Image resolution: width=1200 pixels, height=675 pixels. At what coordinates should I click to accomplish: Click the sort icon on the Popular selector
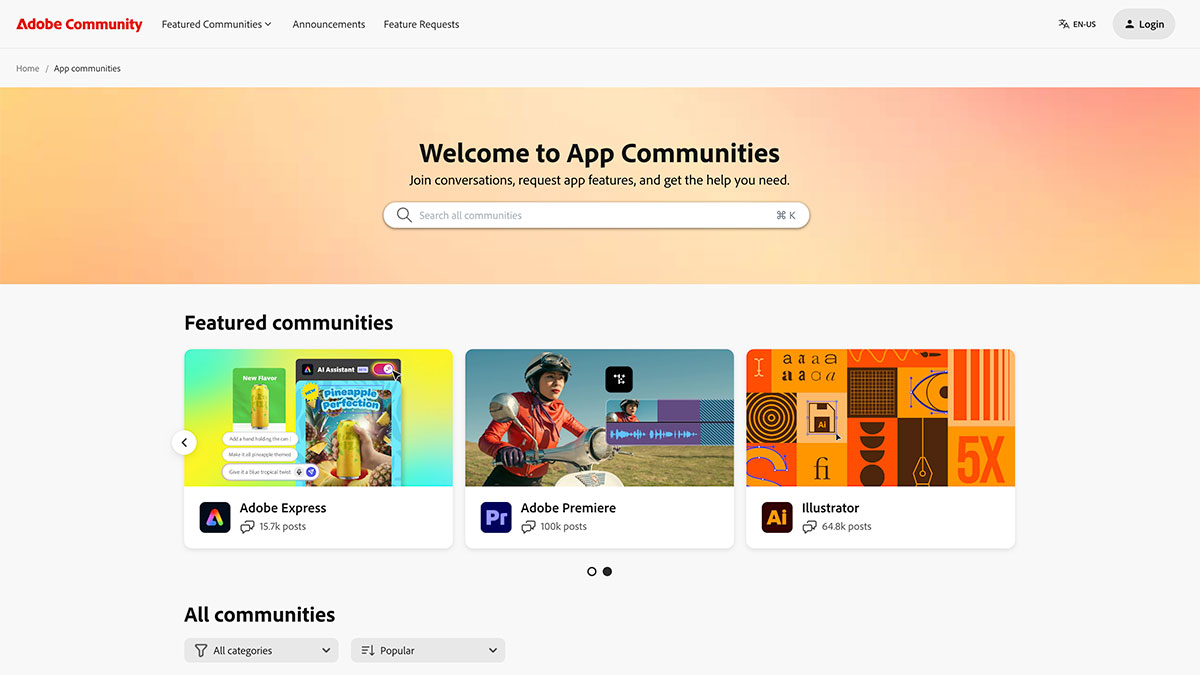coord(366,650)
